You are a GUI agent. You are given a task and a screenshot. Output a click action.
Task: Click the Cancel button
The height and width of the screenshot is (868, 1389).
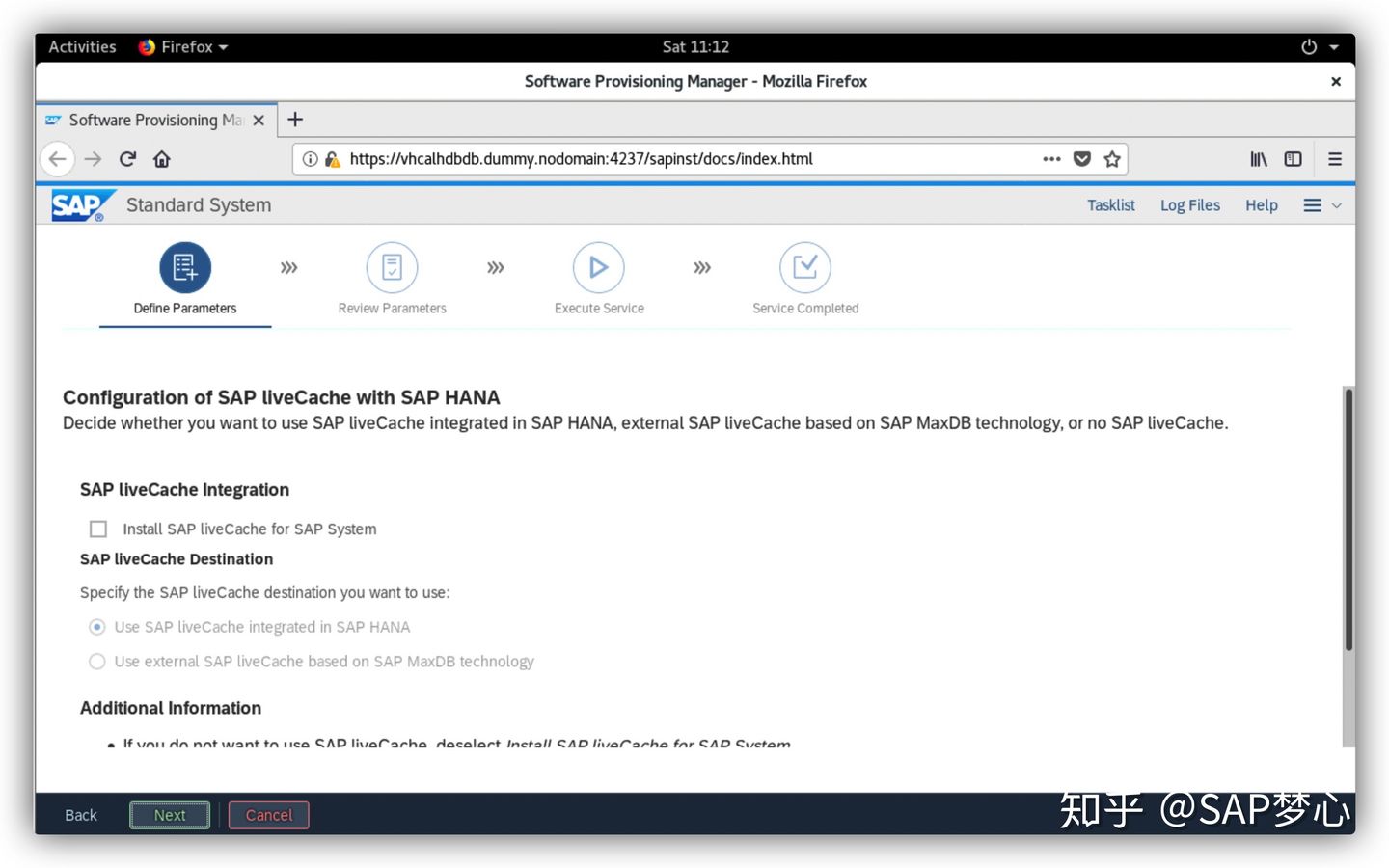point(269,815)
